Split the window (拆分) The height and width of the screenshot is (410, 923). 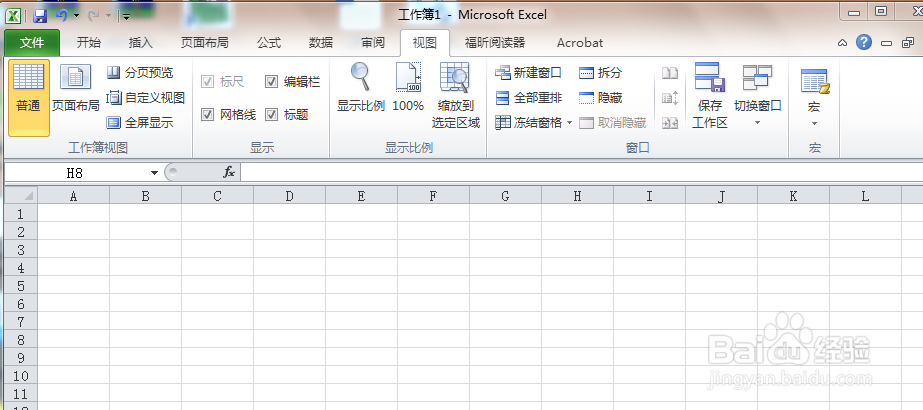600,73
